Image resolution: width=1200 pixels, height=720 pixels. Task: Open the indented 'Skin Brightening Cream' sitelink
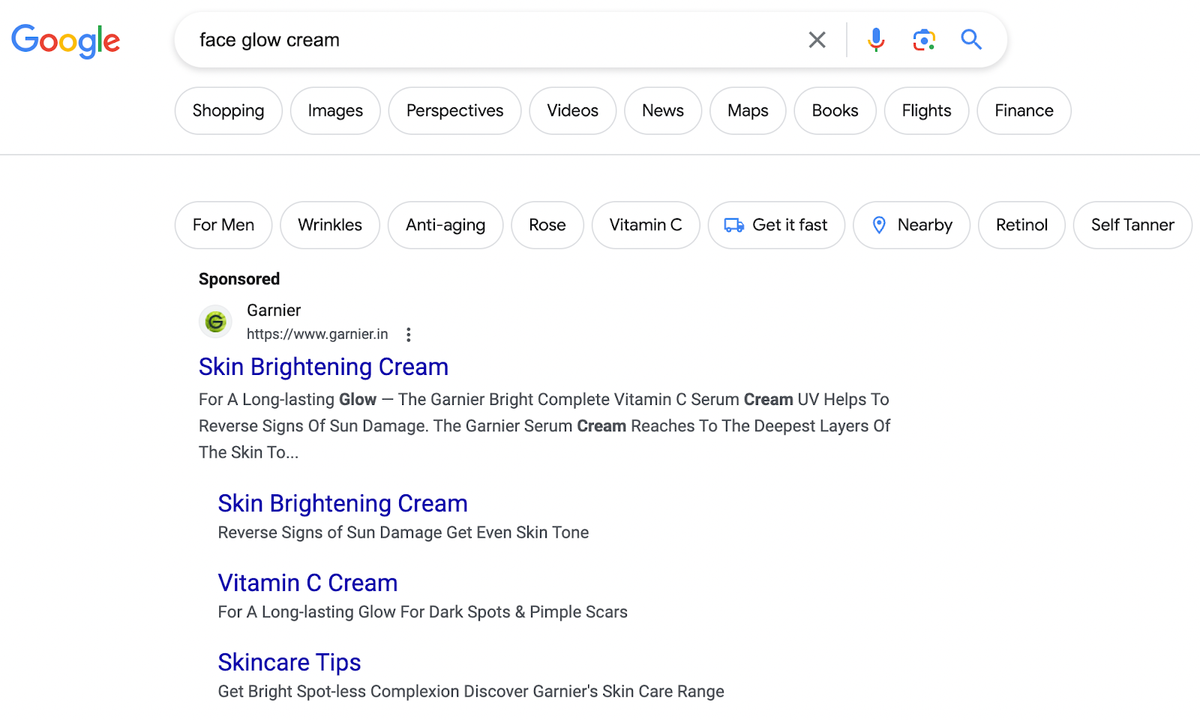(x=343, y=503)
